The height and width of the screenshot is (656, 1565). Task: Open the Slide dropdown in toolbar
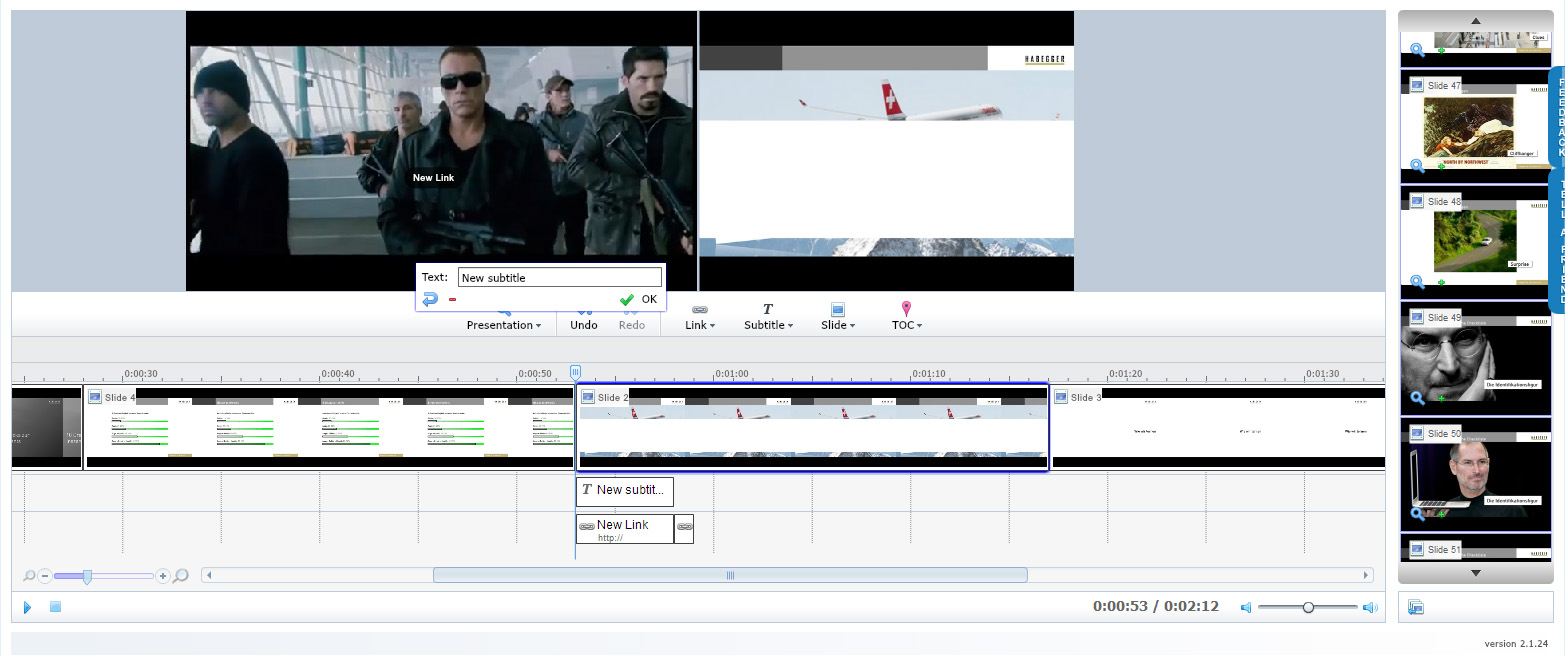[837, 325]
